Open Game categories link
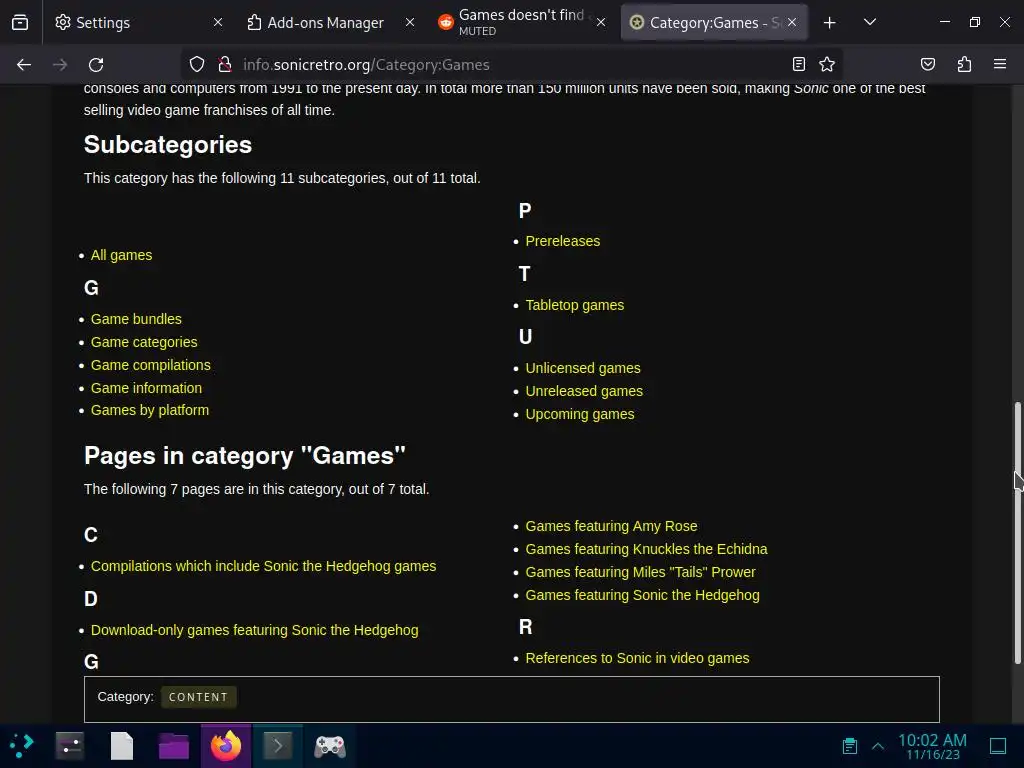The width and height of the screenshot is (1024, 768). point(144,342)
